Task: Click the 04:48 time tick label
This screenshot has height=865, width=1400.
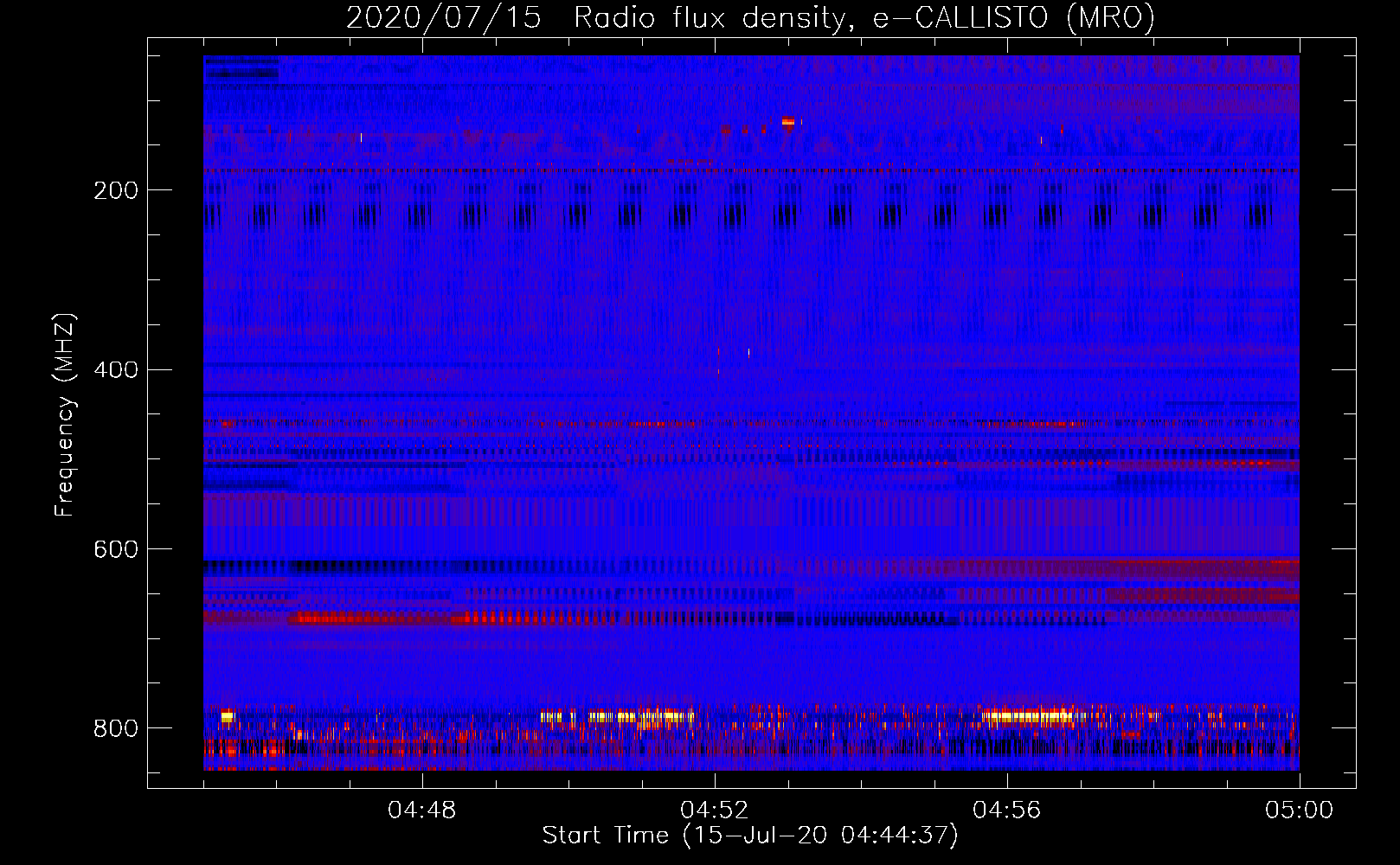Action: pos(422,811)
